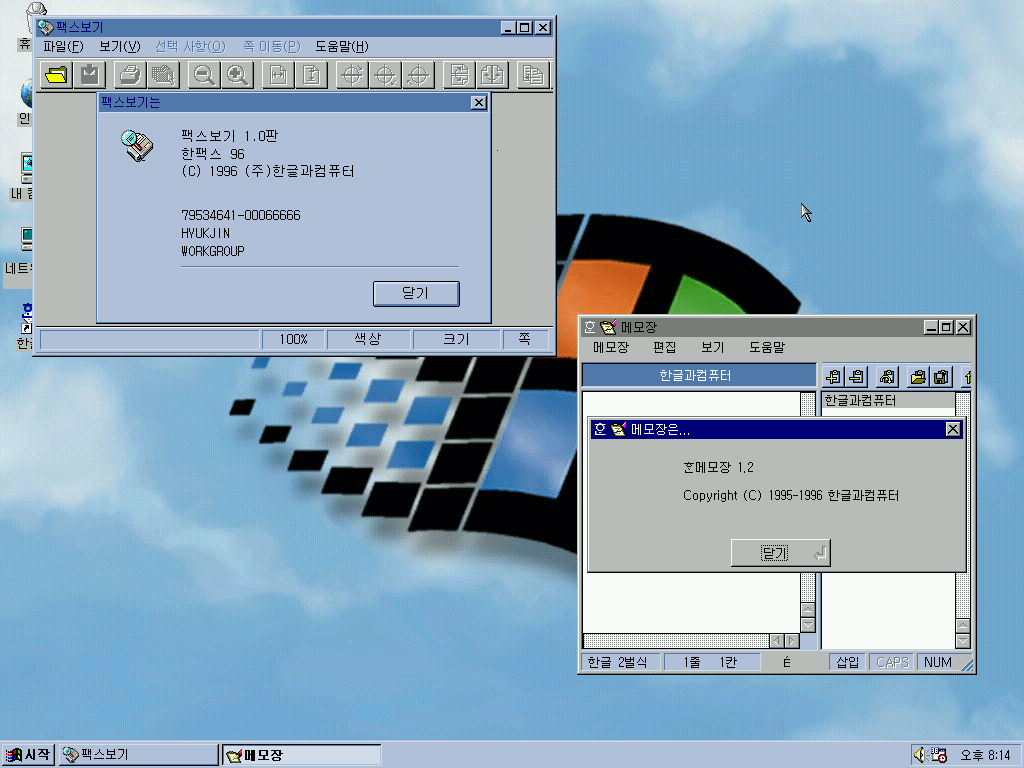Click the remove memo minus icon in 메모장
1024x768 pixels.
point(856,377)
